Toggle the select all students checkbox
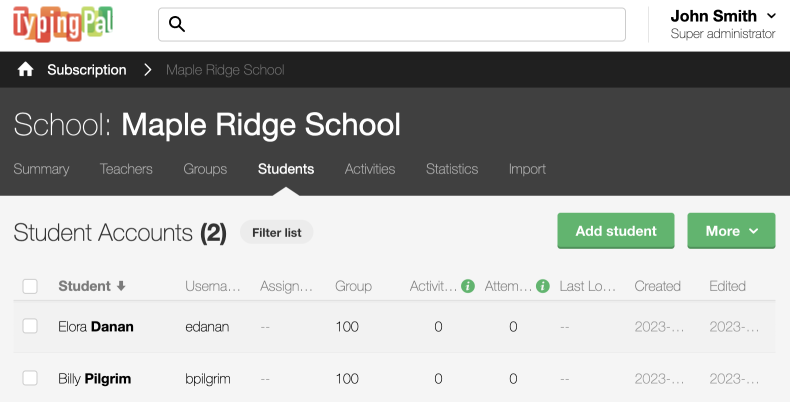This screenshot has height=402, width=790. click(30, 286)
